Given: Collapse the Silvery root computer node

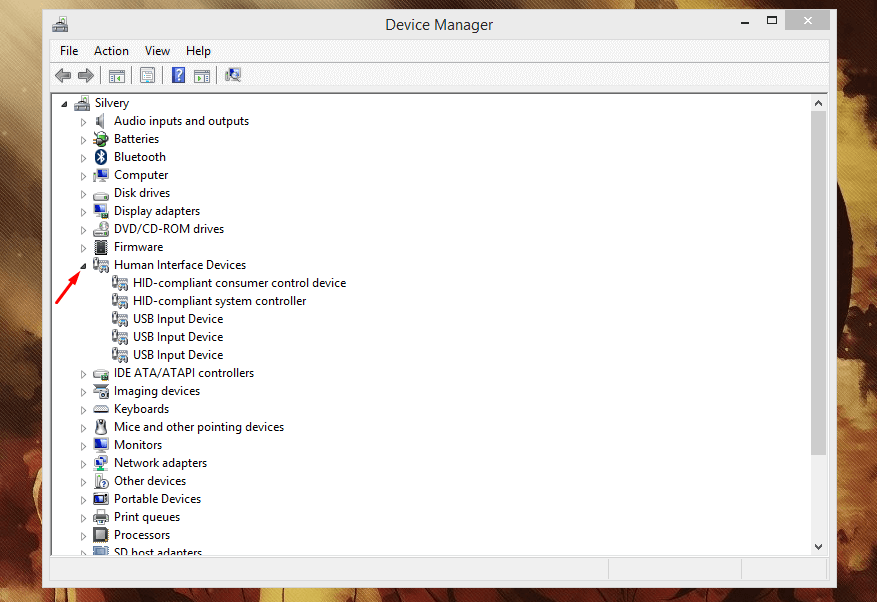Looking at the screenshot, I should (65, 103).
